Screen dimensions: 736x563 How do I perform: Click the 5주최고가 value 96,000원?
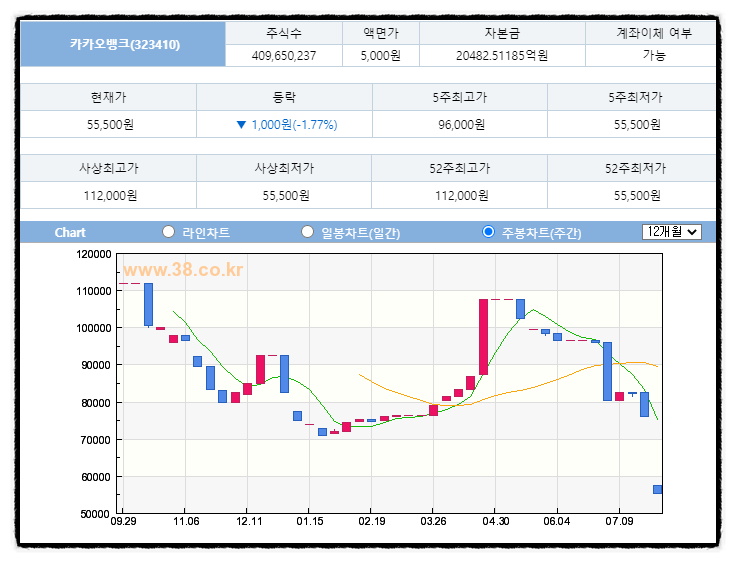461,125
